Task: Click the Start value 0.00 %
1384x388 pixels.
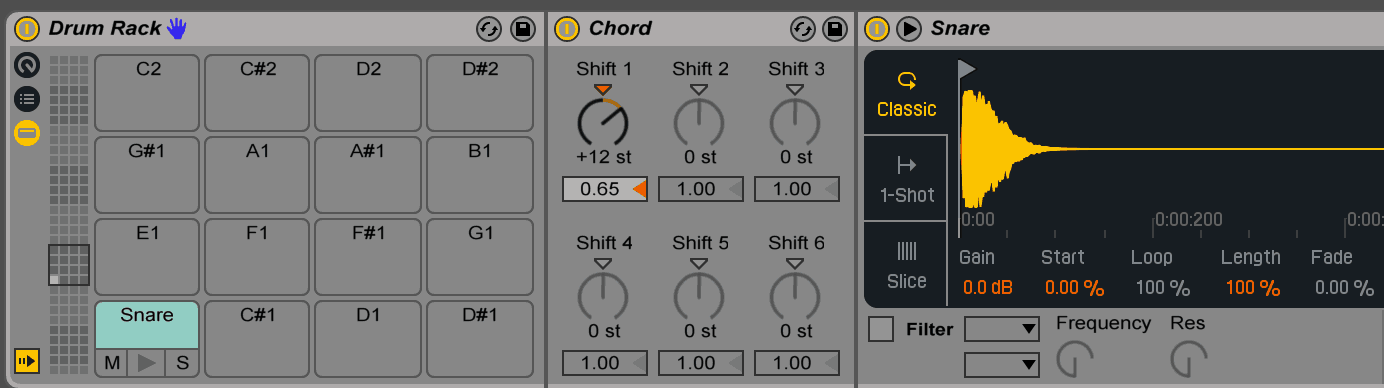Action: click(1074, 288)
